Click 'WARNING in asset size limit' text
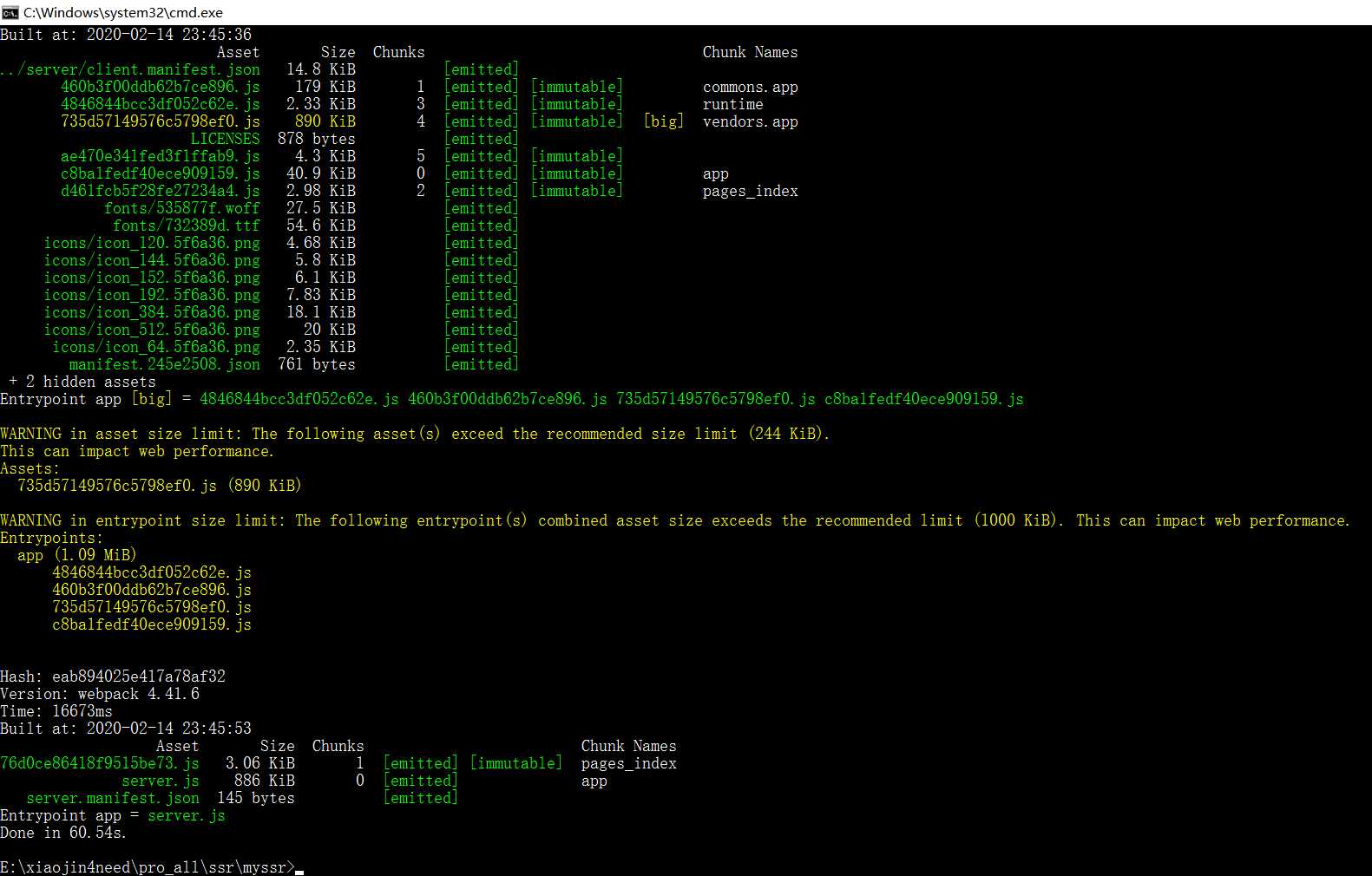 [121, 434]
